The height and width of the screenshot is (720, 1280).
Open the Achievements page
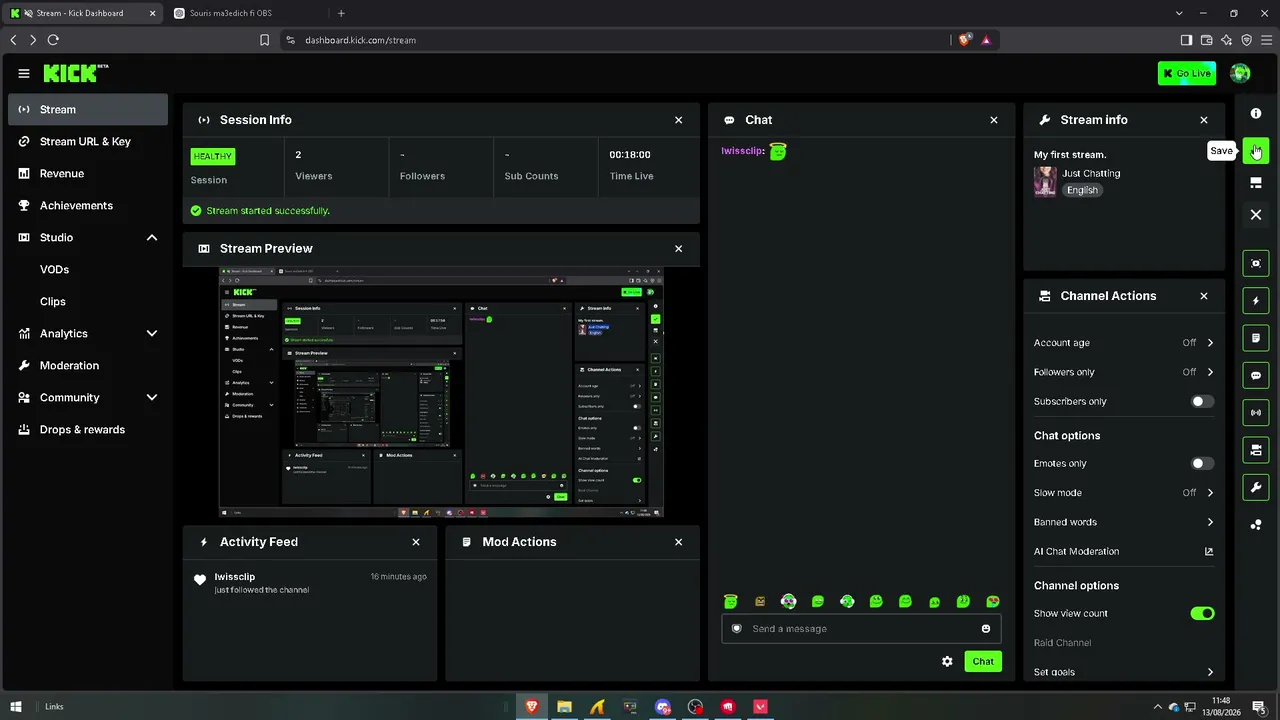(x=88, y=206)
